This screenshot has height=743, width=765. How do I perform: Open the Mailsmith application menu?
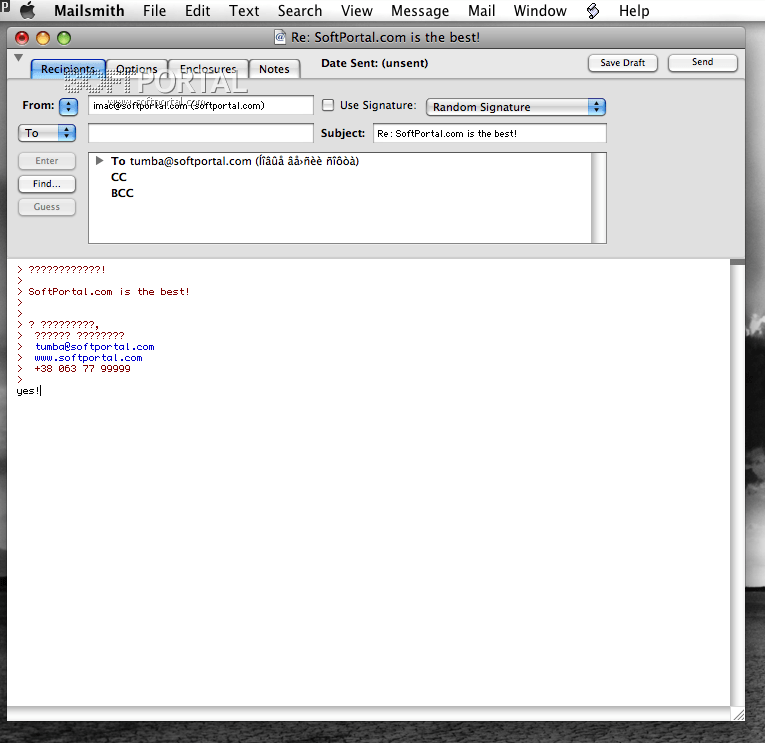tap(89, 11)
